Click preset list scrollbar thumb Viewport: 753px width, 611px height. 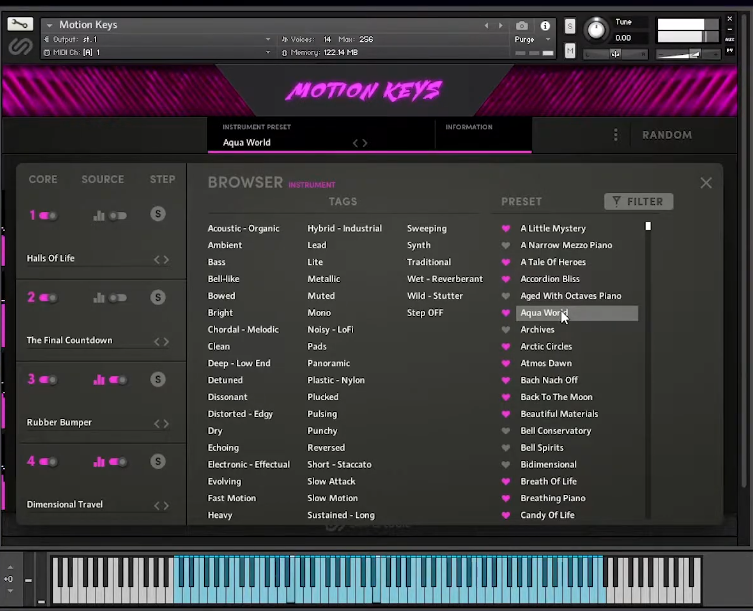pos(648,226)
